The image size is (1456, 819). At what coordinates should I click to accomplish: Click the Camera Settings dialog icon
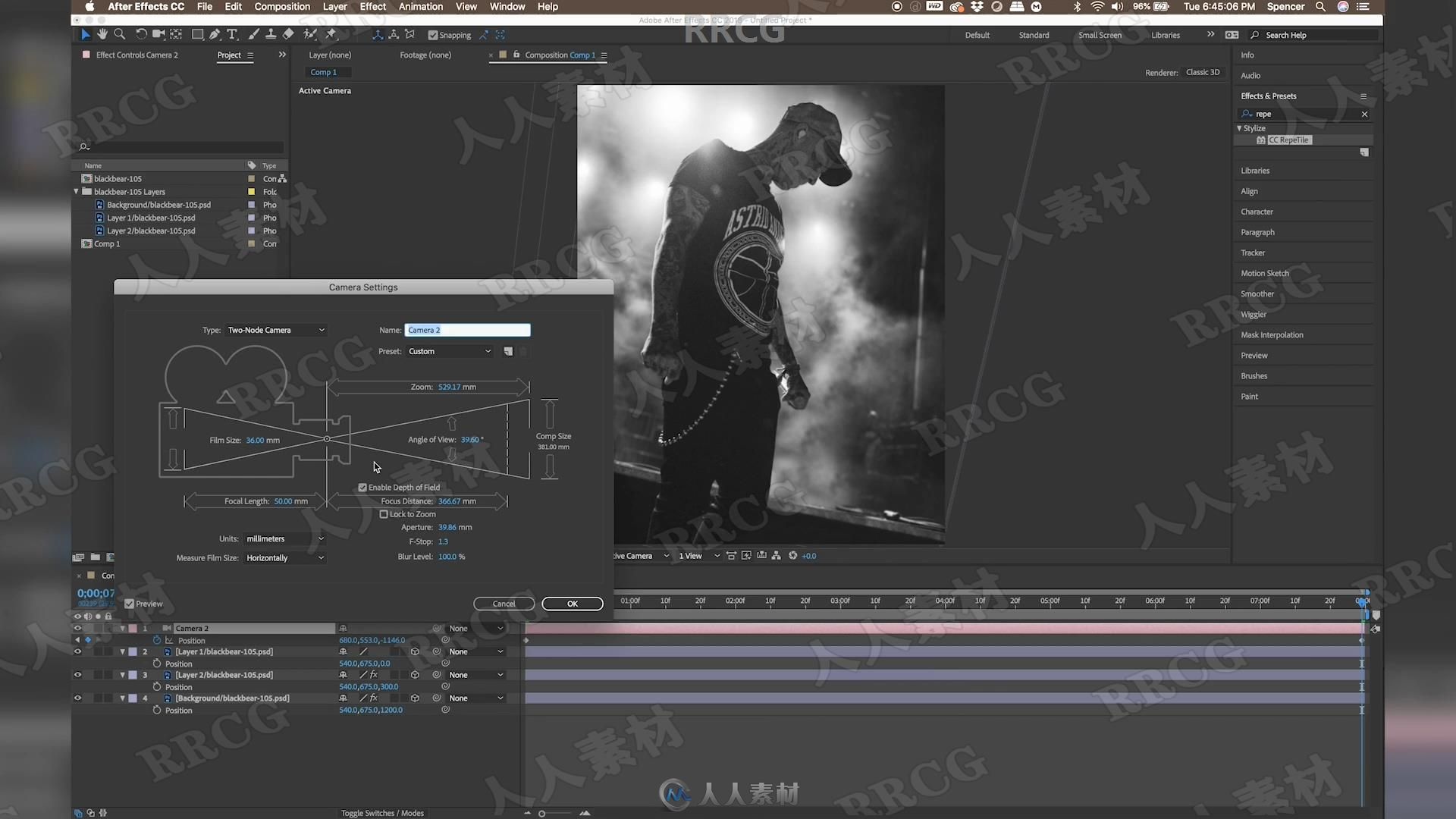[507, 351]
